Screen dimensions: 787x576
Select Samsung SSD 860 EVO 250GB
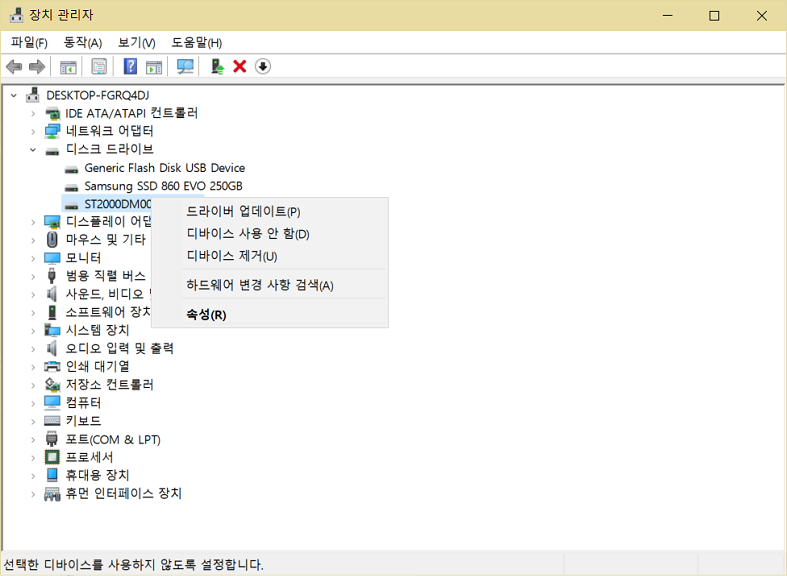(x=163, y=186)
